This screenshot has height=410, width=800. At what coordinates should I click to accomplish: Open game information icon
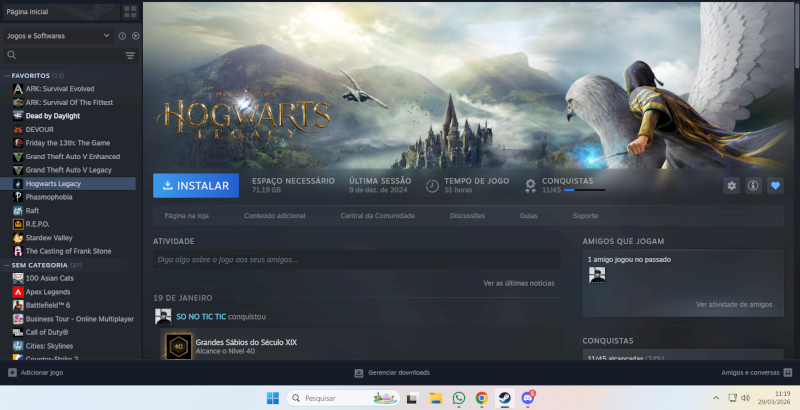coord(753,186)
